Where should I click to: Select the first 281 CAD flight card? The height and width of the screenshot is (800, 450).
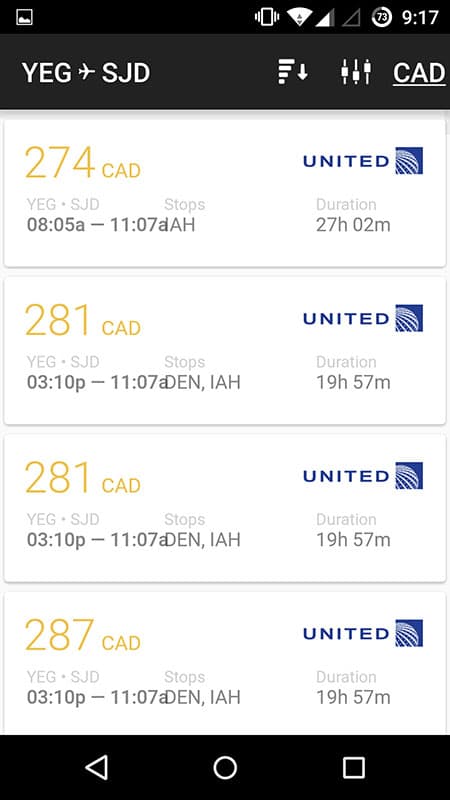tap(225, 351)
